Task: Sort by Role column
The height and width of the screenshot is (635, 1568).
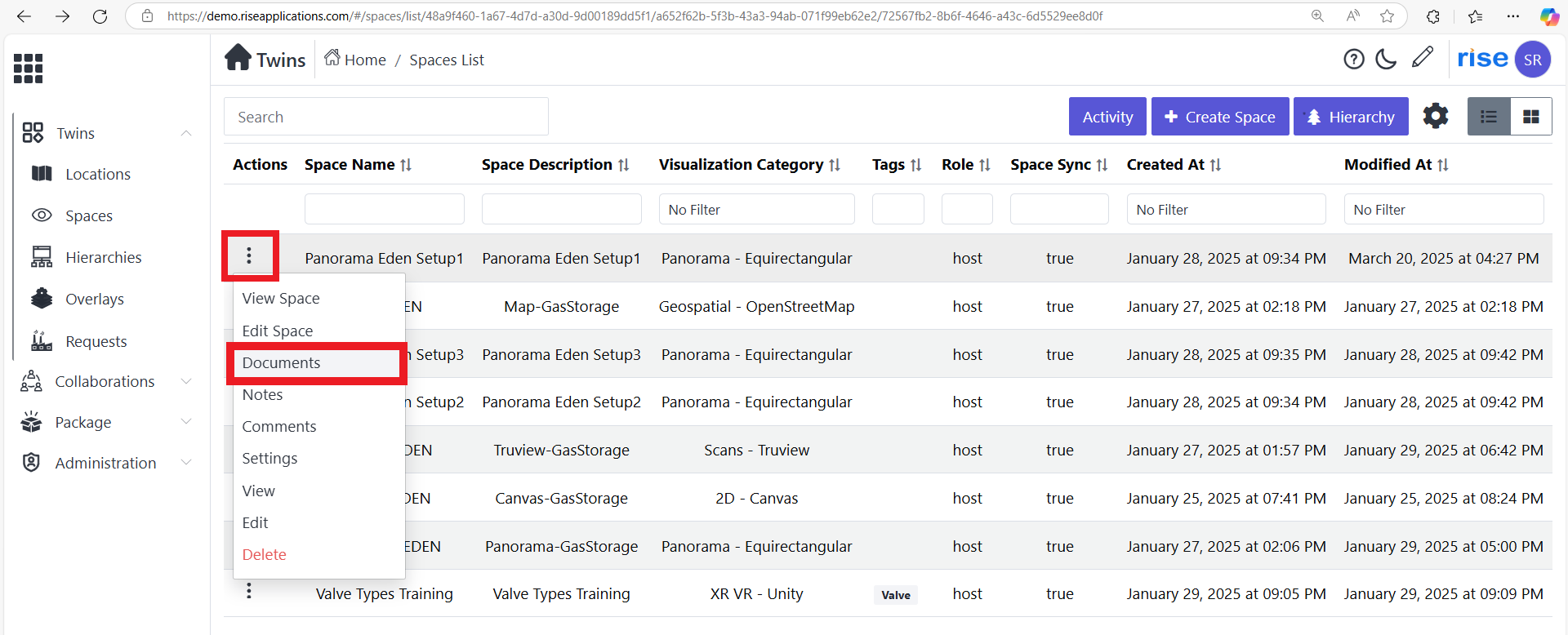Action: pyautogui.click(x=985, y=165)
